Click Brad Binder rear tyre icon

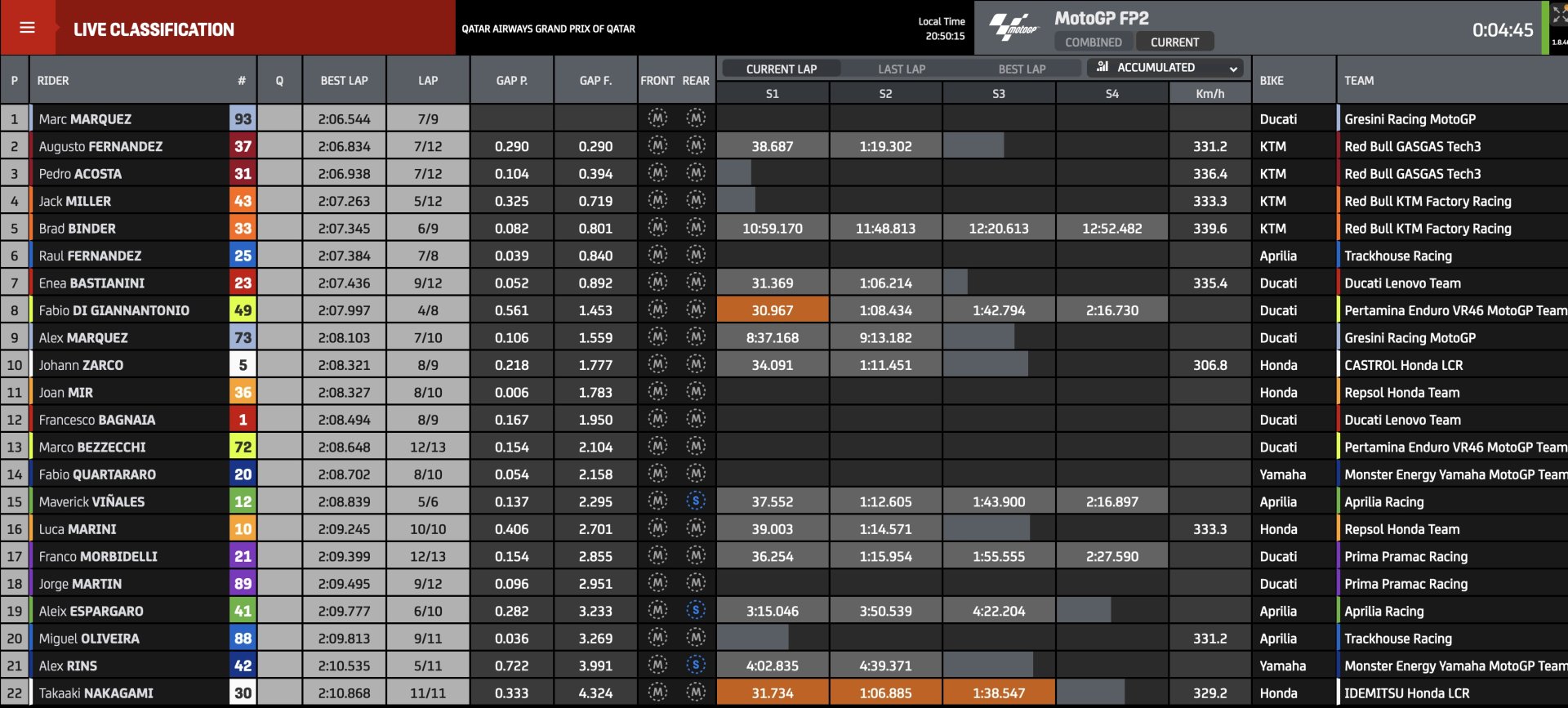[696, 228]
